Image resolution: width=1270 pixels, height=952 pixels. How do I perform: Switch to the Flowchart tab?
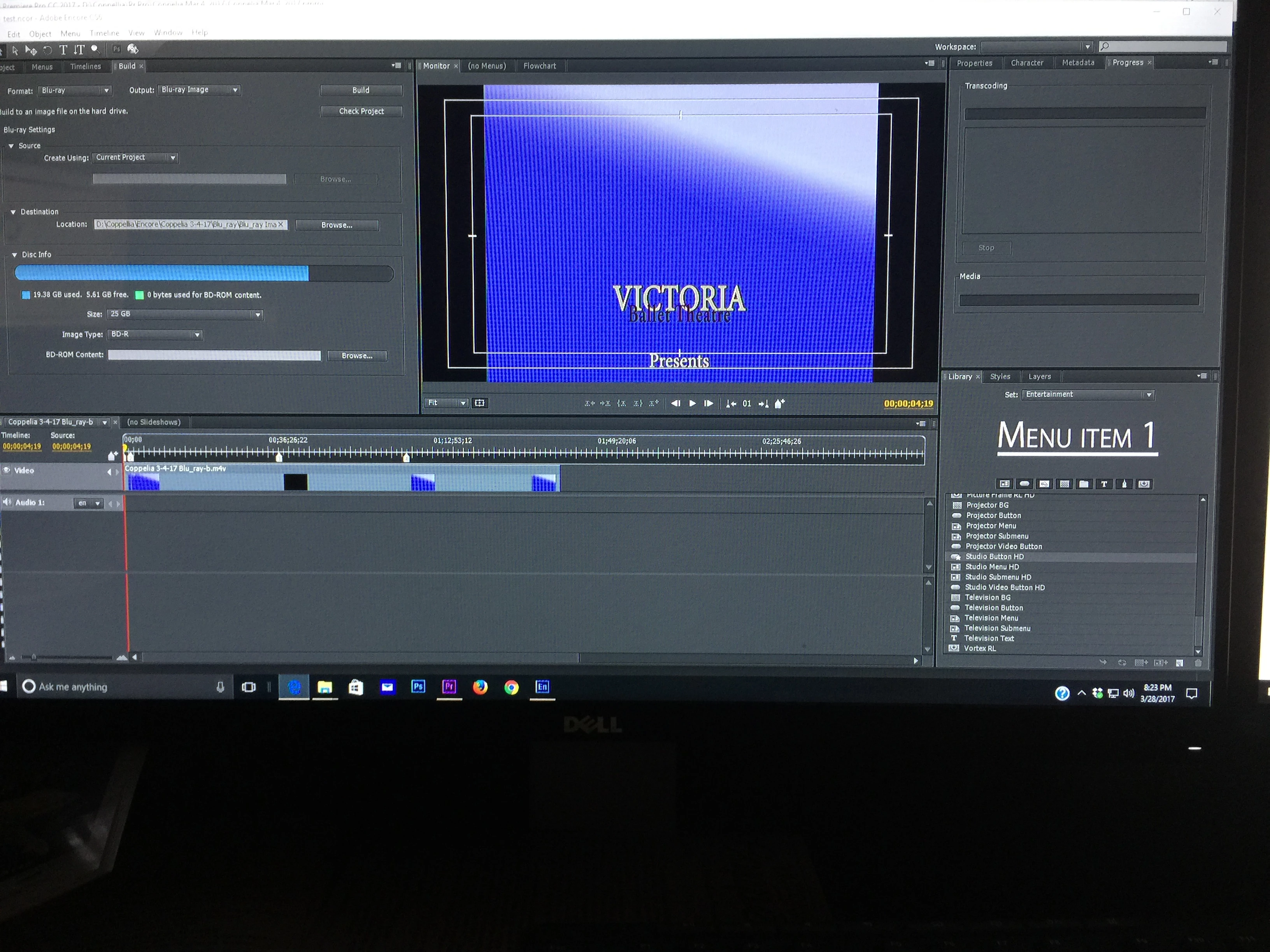click(x=539, y=66)
